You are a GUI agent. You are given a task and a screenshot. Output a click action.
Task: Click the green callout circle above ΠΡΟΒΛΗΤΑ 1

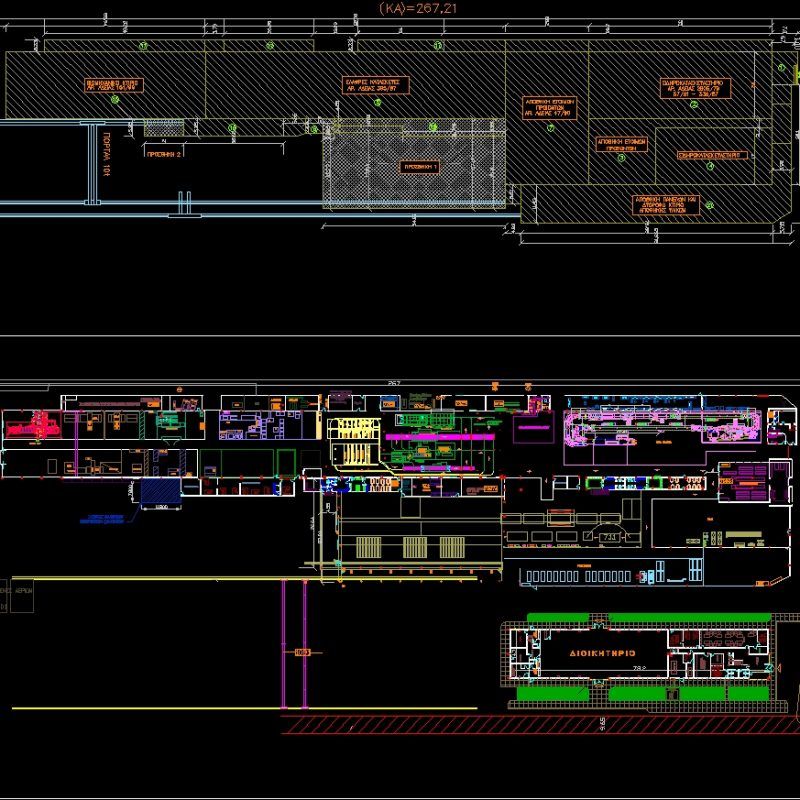click(x=433, y=126)
